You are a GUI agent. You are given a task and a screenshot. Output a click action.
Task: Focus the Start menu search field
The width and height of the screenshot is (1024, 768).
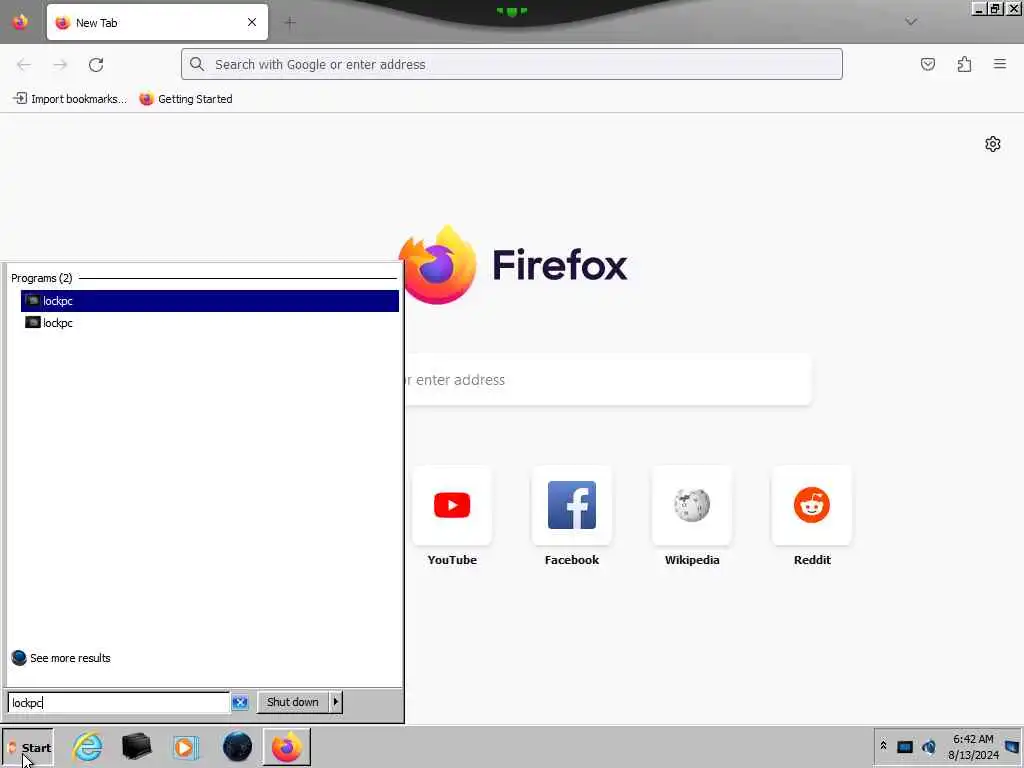coord(118,703)
